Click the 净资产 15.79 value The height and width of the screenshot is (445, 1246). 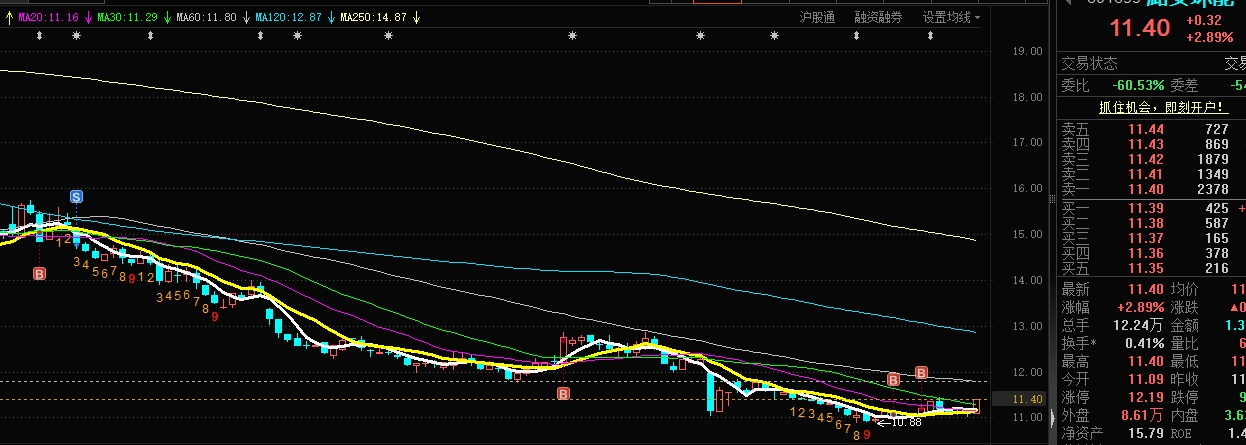pyautogui.click(x=1146, y=433)
